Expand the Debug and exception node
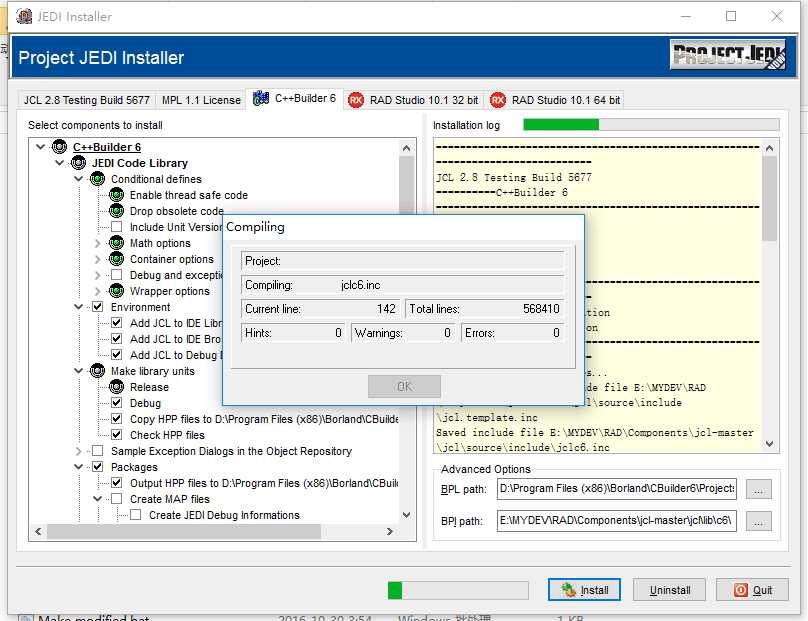Viewport: 808px width, 621px height. point(97,275)
